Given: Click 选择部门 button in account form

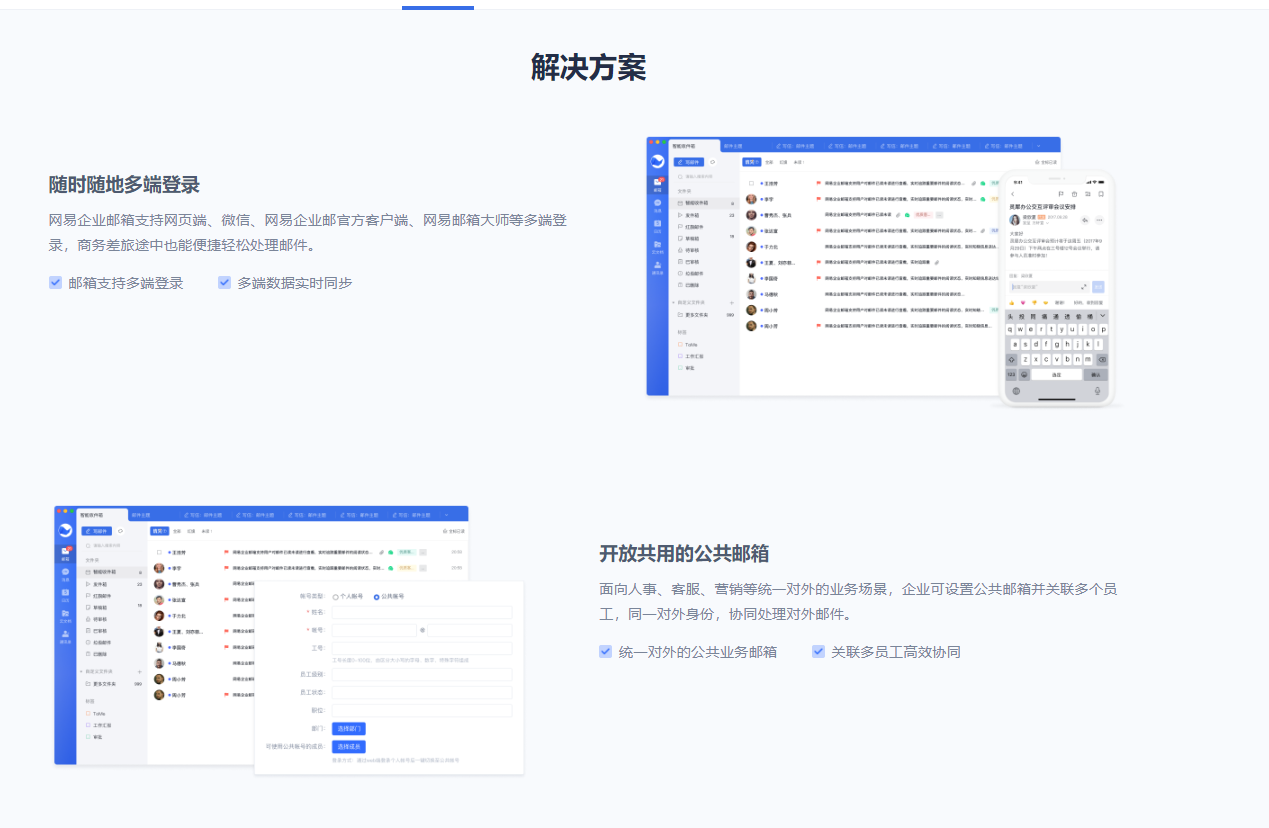Looking at the screenshot, I should (349, 729).
